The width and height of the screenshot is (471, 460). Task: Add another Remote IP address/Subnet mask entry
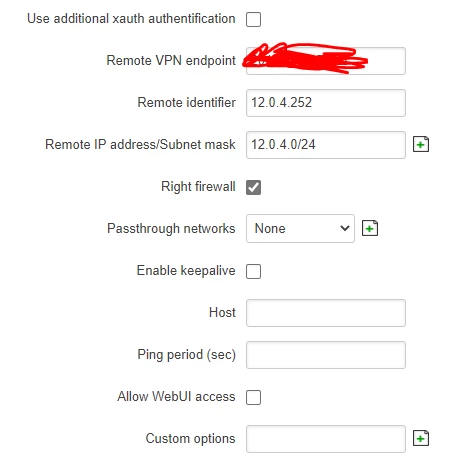coord(421,144)
